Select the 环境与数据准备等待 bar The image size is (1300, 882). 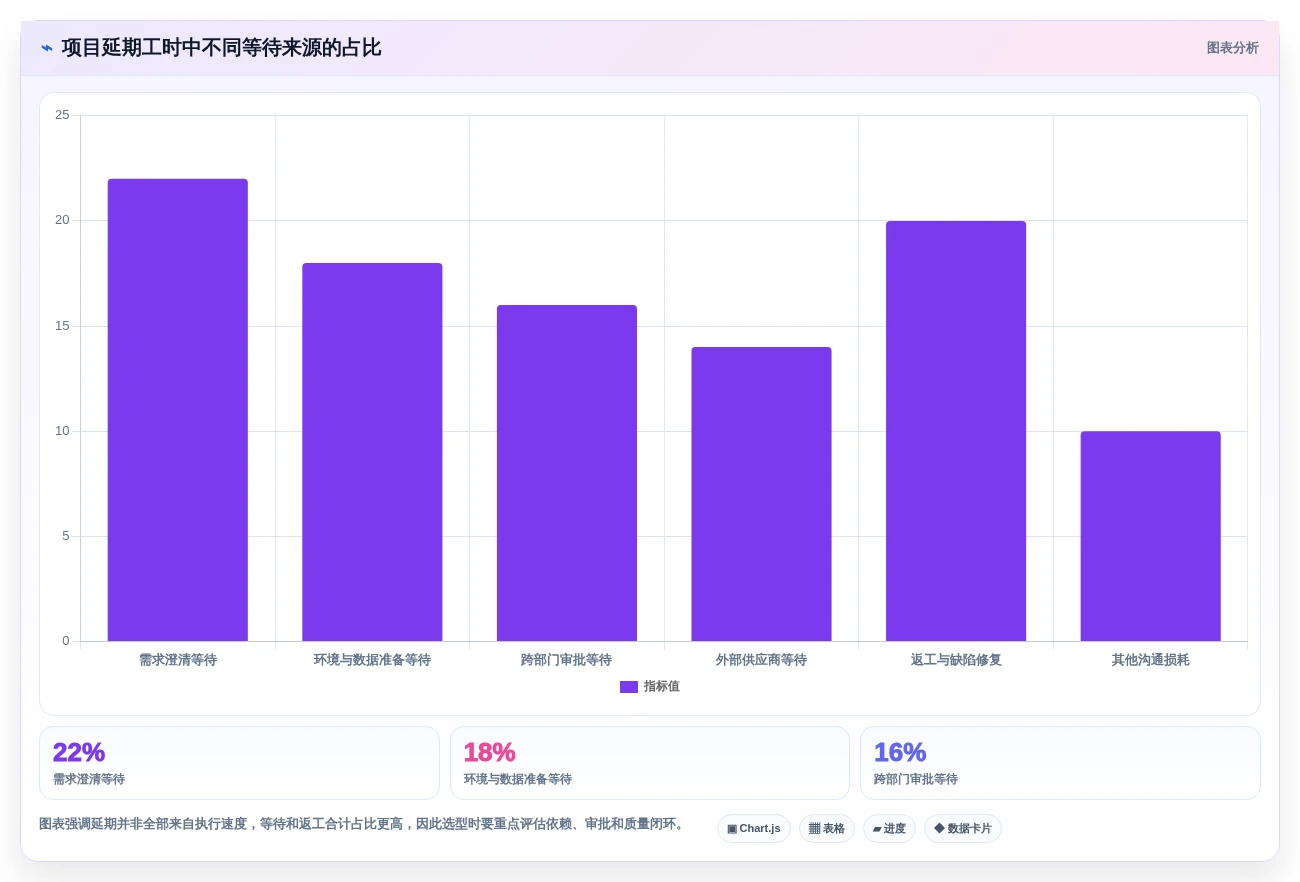pos(372,452)
